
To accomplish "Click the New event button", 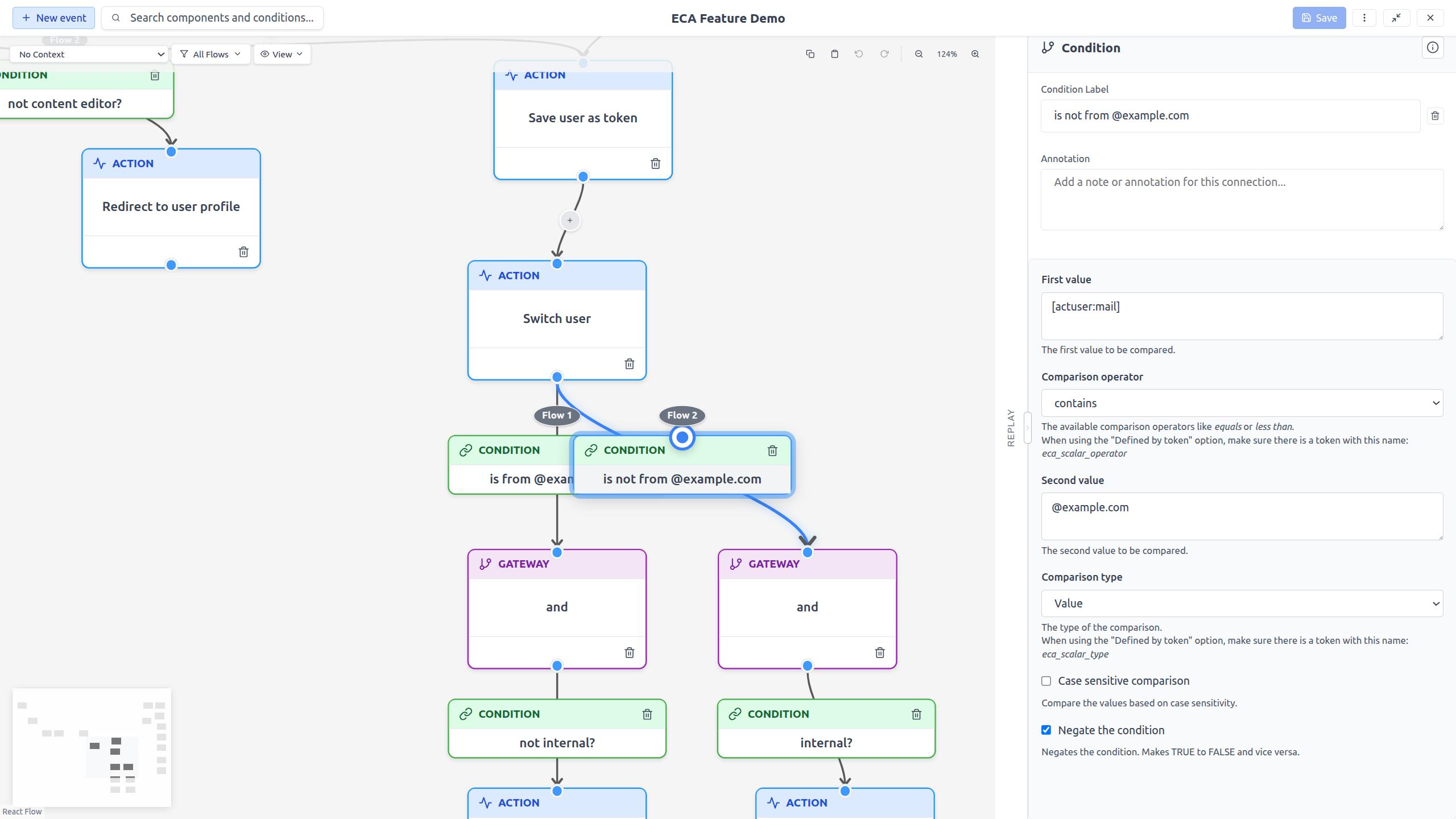I will coord(54,18).
